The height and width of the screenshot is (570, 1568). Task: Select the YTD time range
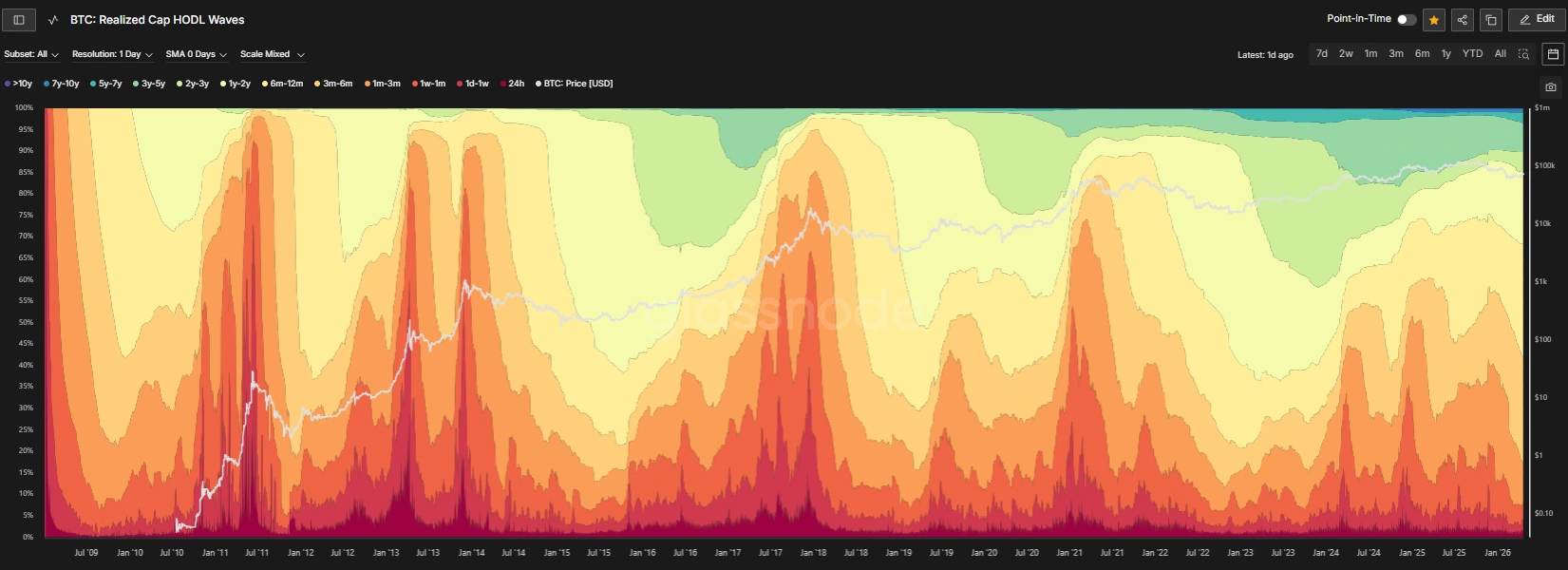pyautogui.click(x=1472, y=54)
